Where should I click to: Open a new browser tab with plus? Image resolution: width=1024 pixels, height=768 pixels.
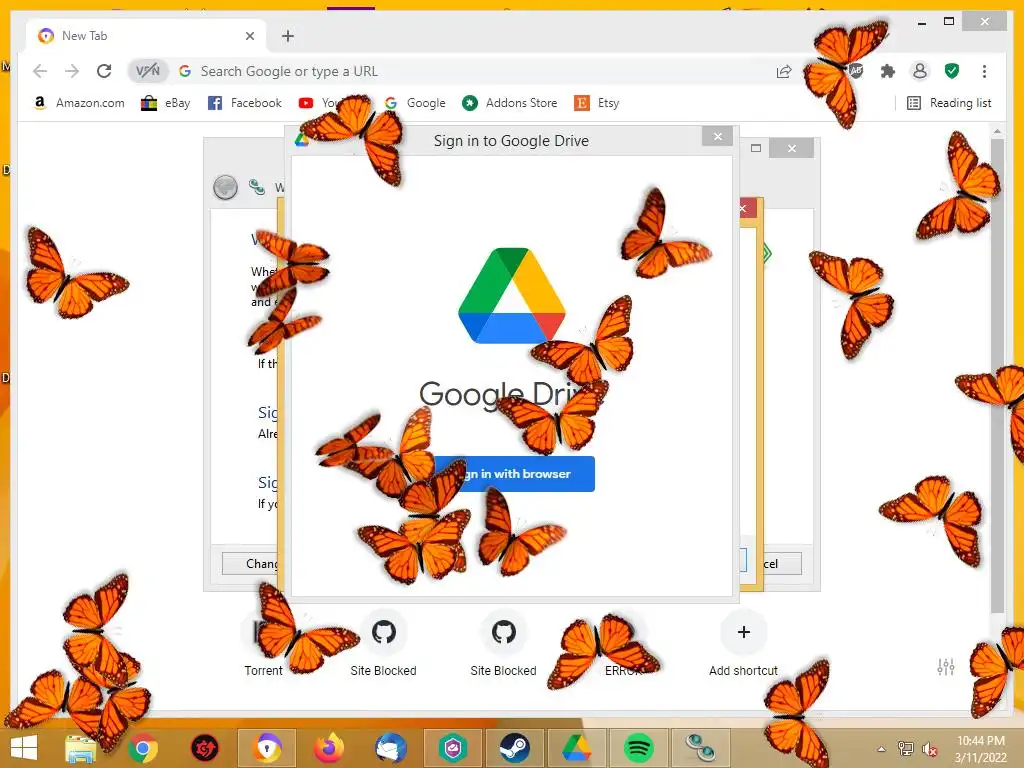click(288, 36)
